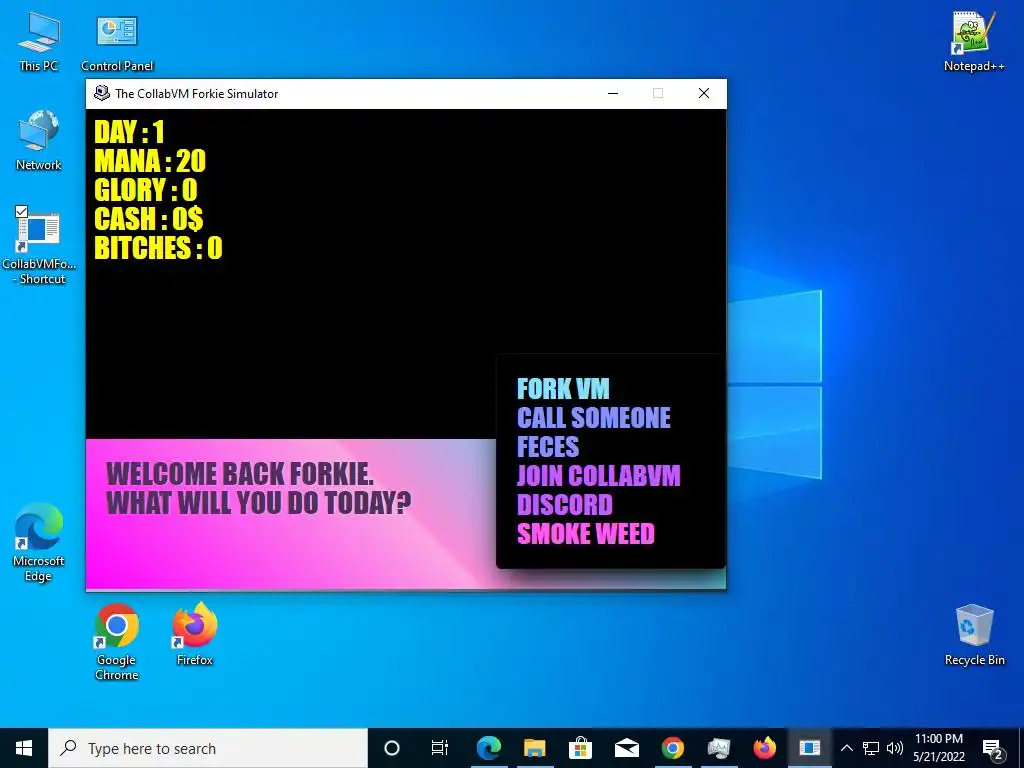1024x768 pixels.
Task: Open This PC desktop icon
Action: (39, 41)
